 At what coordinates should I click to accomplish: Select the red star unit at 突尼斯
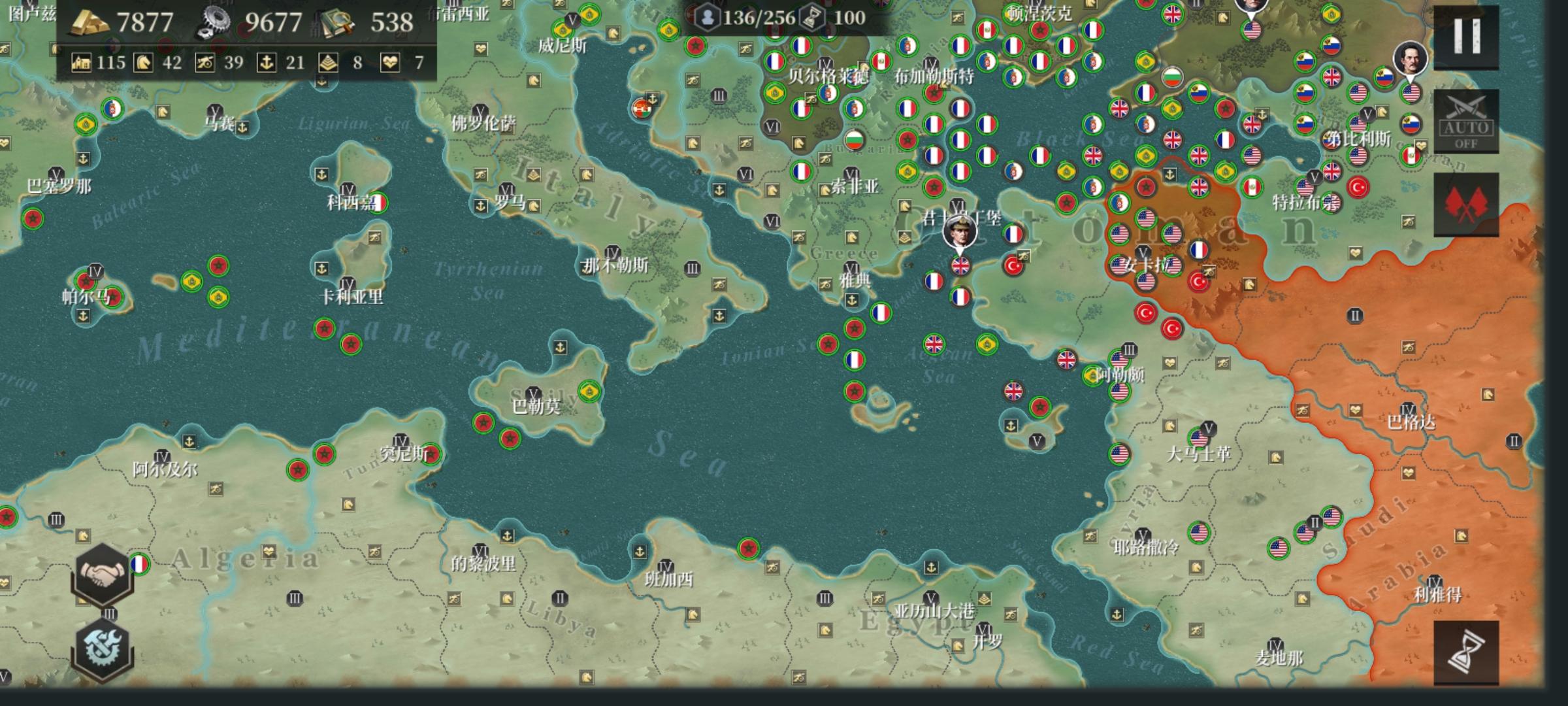[431, 454]
